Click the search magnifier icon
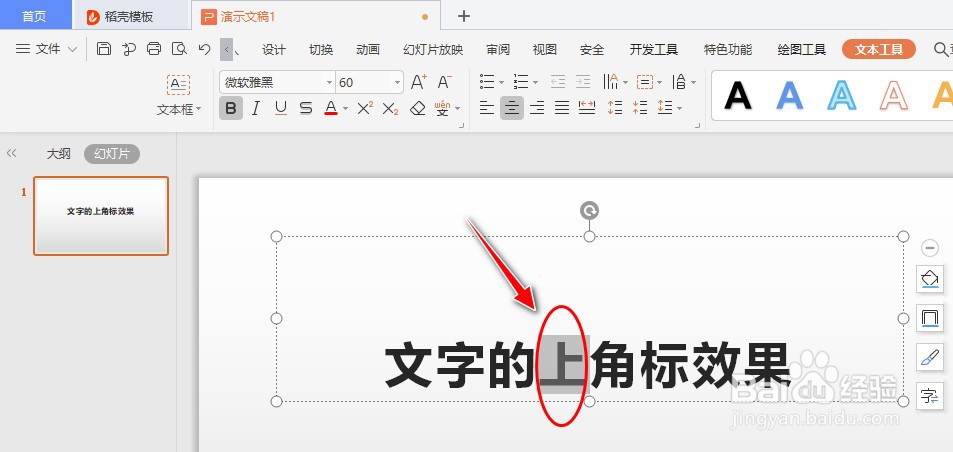The height and width of the screenshot is (452, 953). coord(940,49)
